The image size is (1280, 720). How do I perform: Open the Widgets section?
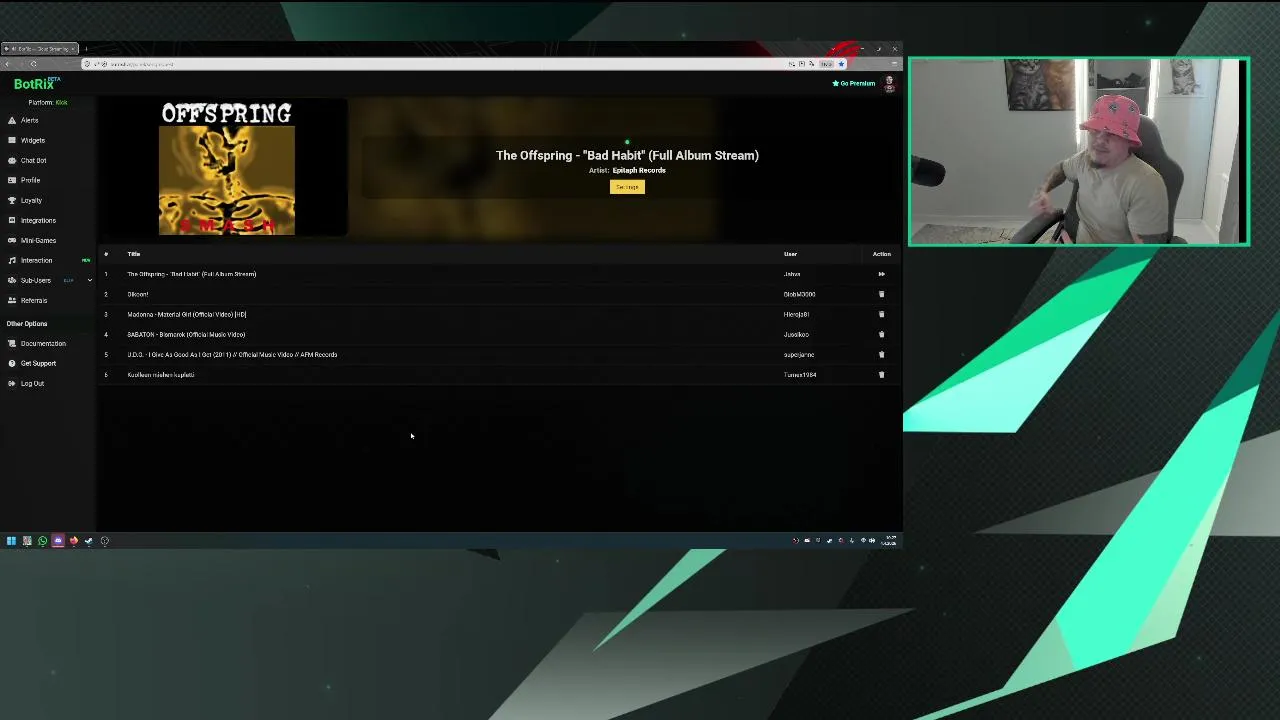pyautogui.click(x=33, y=140)
